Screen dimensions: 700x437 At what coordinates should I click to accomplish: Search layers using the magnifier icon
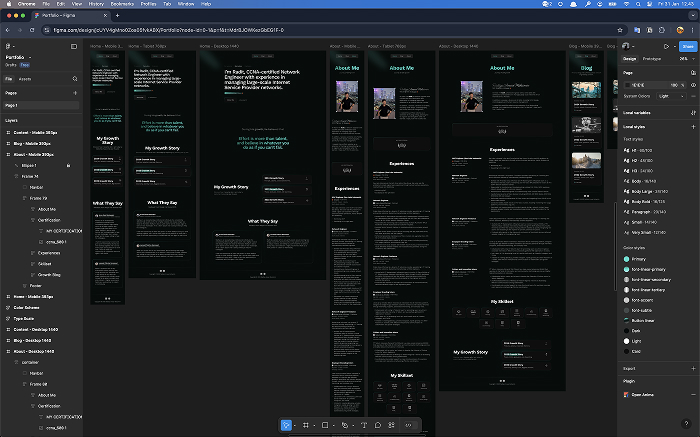[x=74, y=78]
